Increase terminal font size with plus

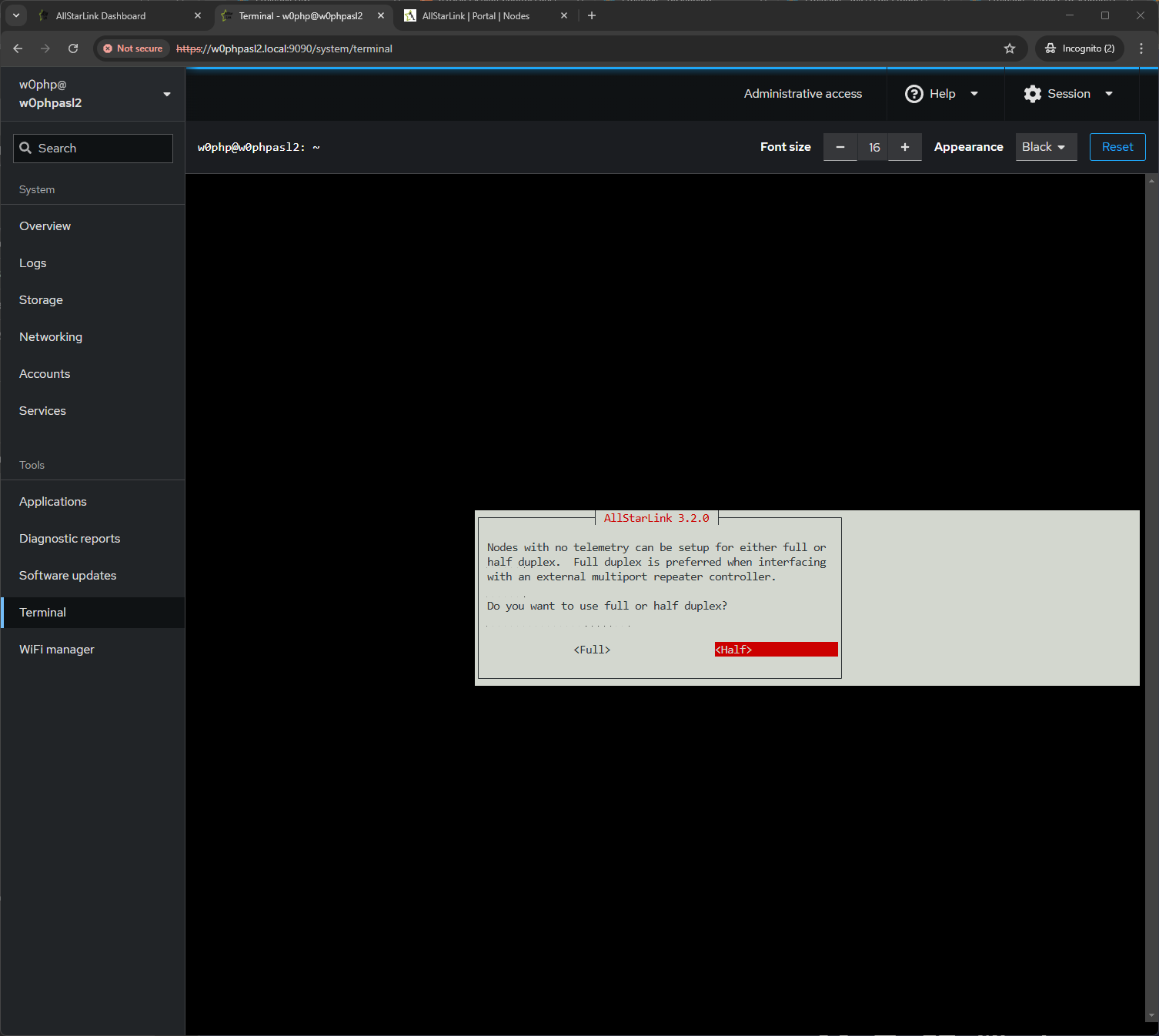tap(905, 147)
